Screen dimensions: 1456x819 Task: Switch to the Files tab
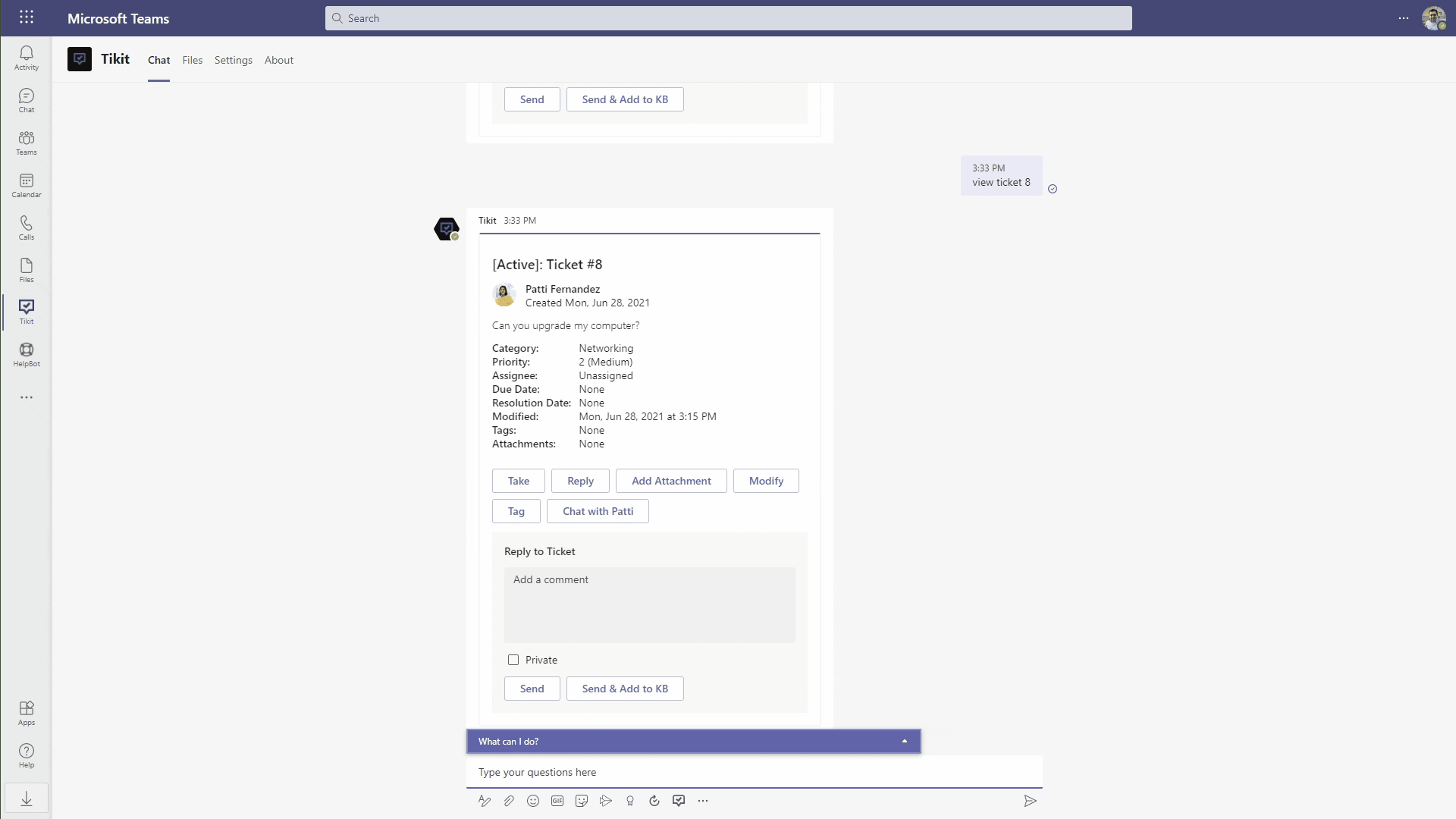pyautogui.click(x=192, y=60)
